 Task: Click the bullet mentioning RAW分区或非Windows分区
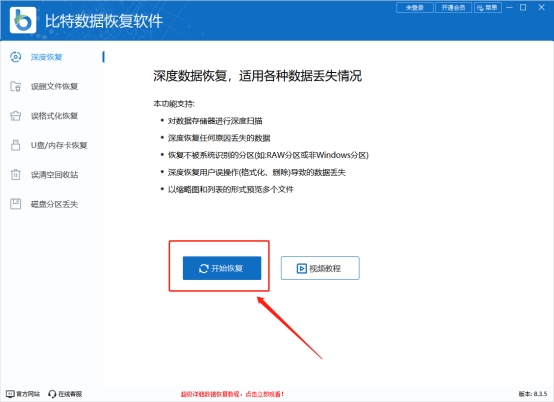coord(268,155)
